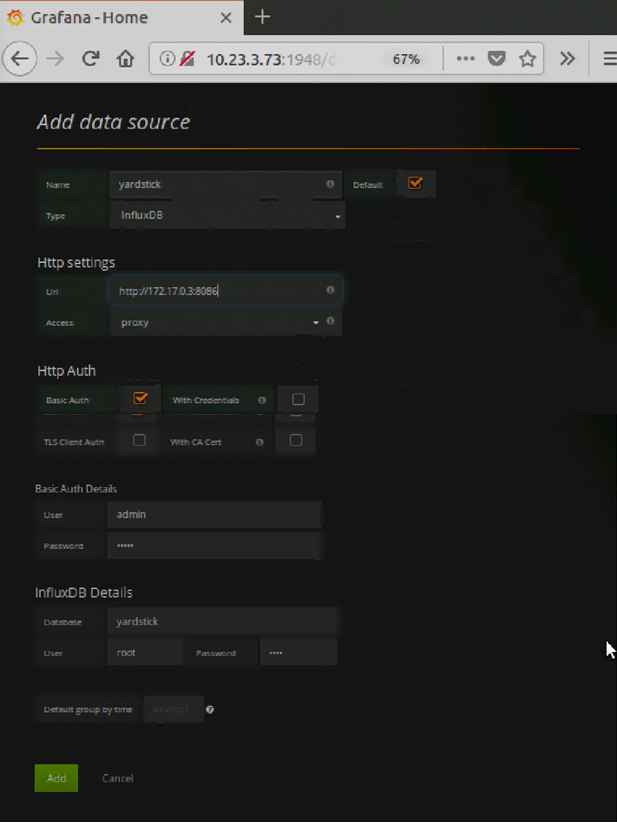
Task: Enable the TLS Client Auth checkbox
Action: 139,440
